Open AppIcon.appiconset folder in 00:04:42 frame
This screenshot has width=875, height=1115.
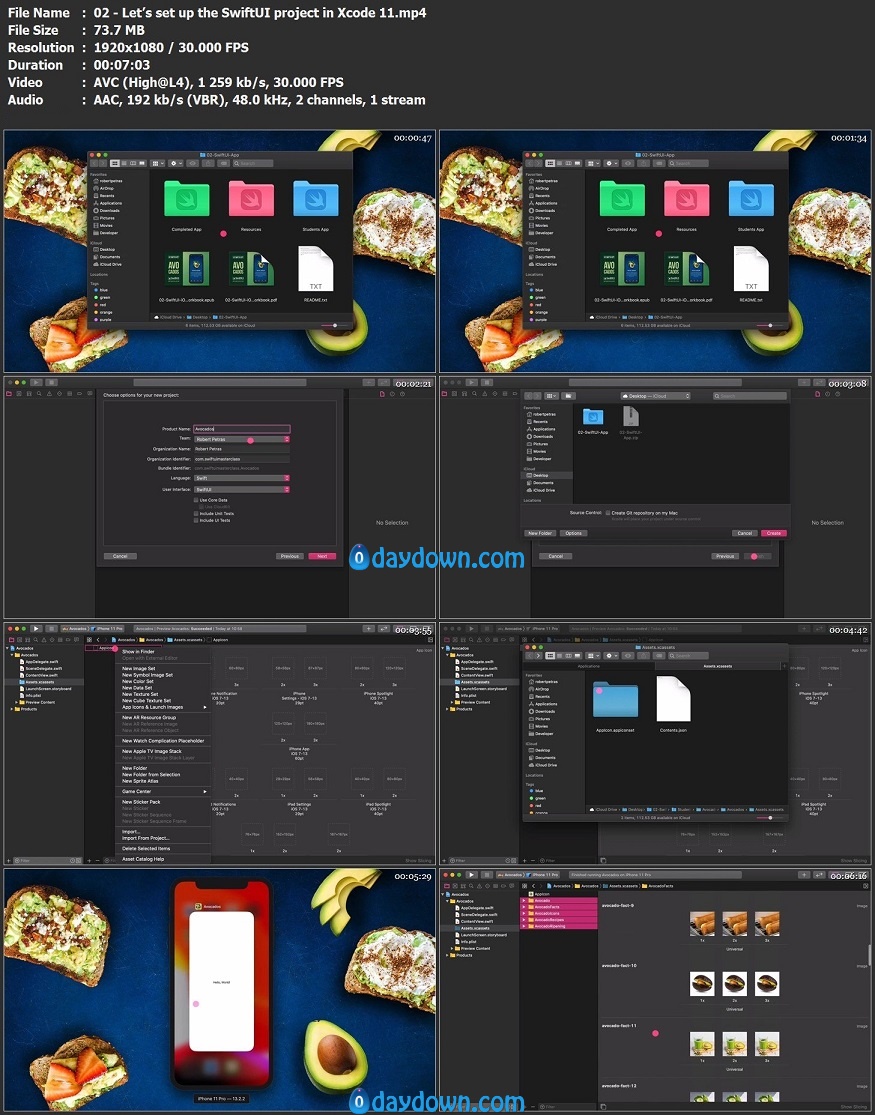click(x=615, y=700)
